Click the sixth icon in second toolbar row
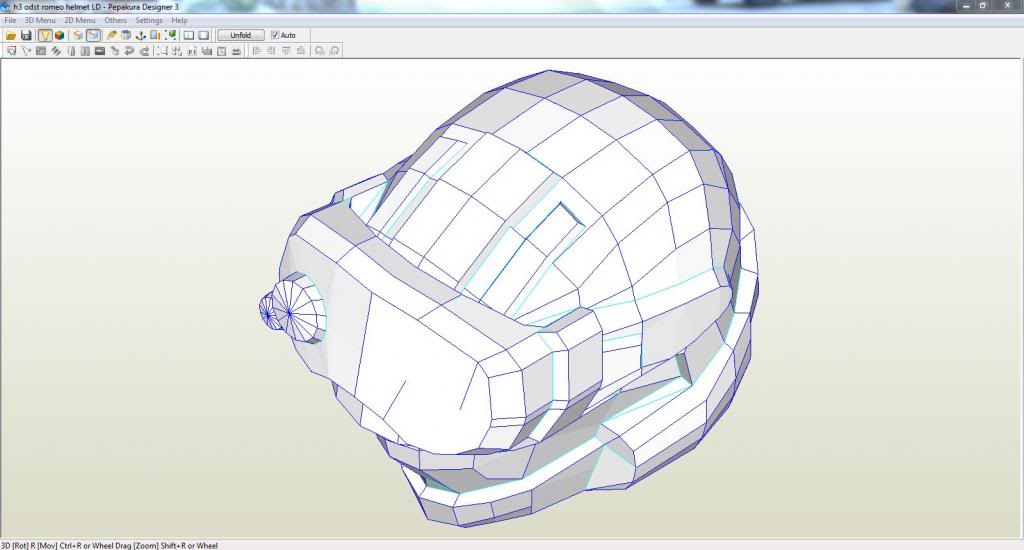 pos(86,51)
